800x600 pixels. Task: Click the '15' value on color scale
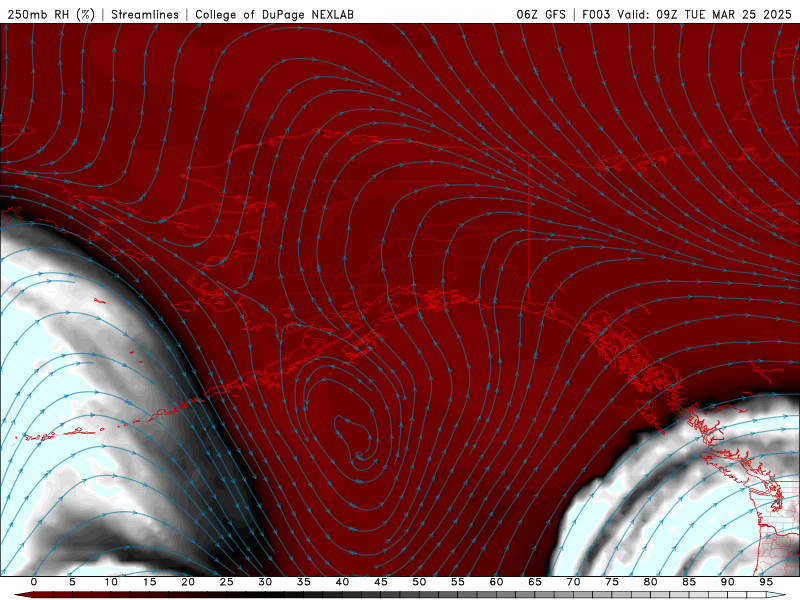coord(149,582)
